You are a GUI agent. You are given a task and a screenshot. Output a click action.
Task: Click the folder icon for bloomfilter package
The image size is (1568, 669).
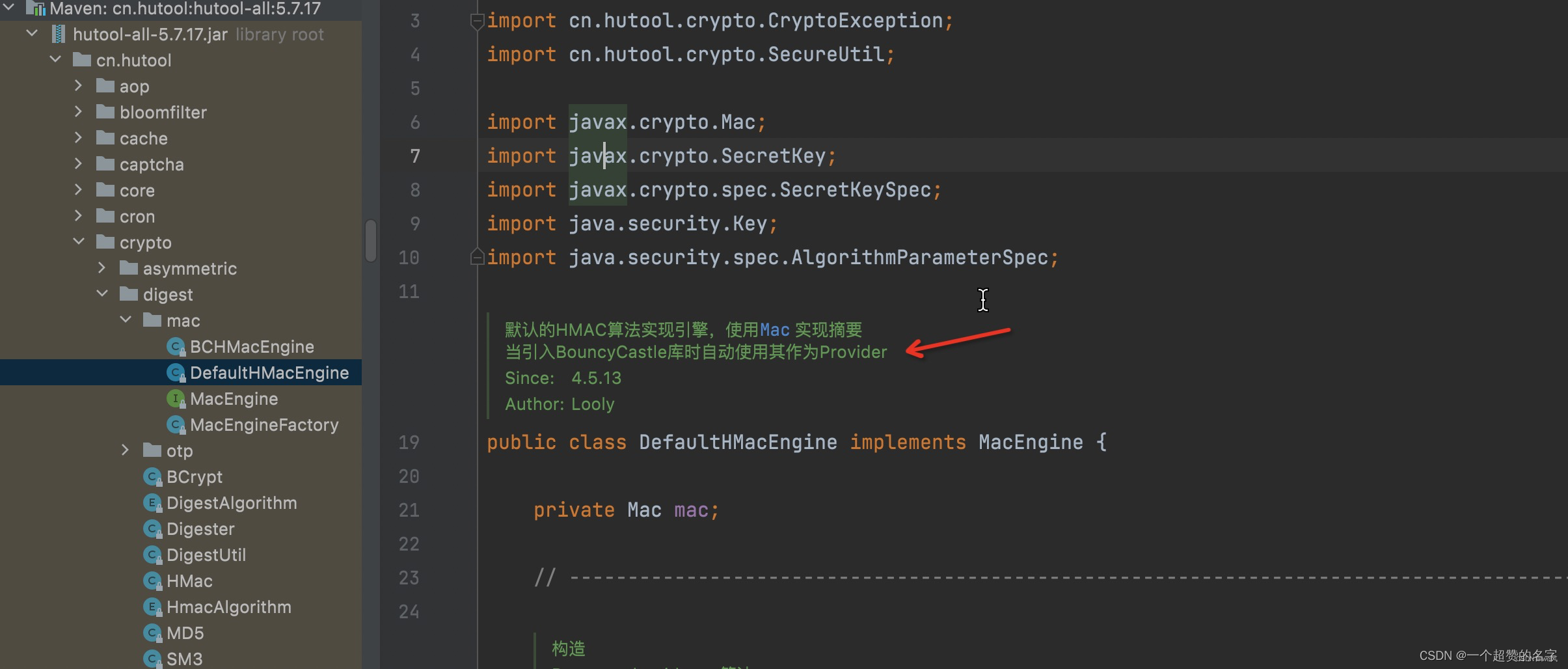pos(106,111)
